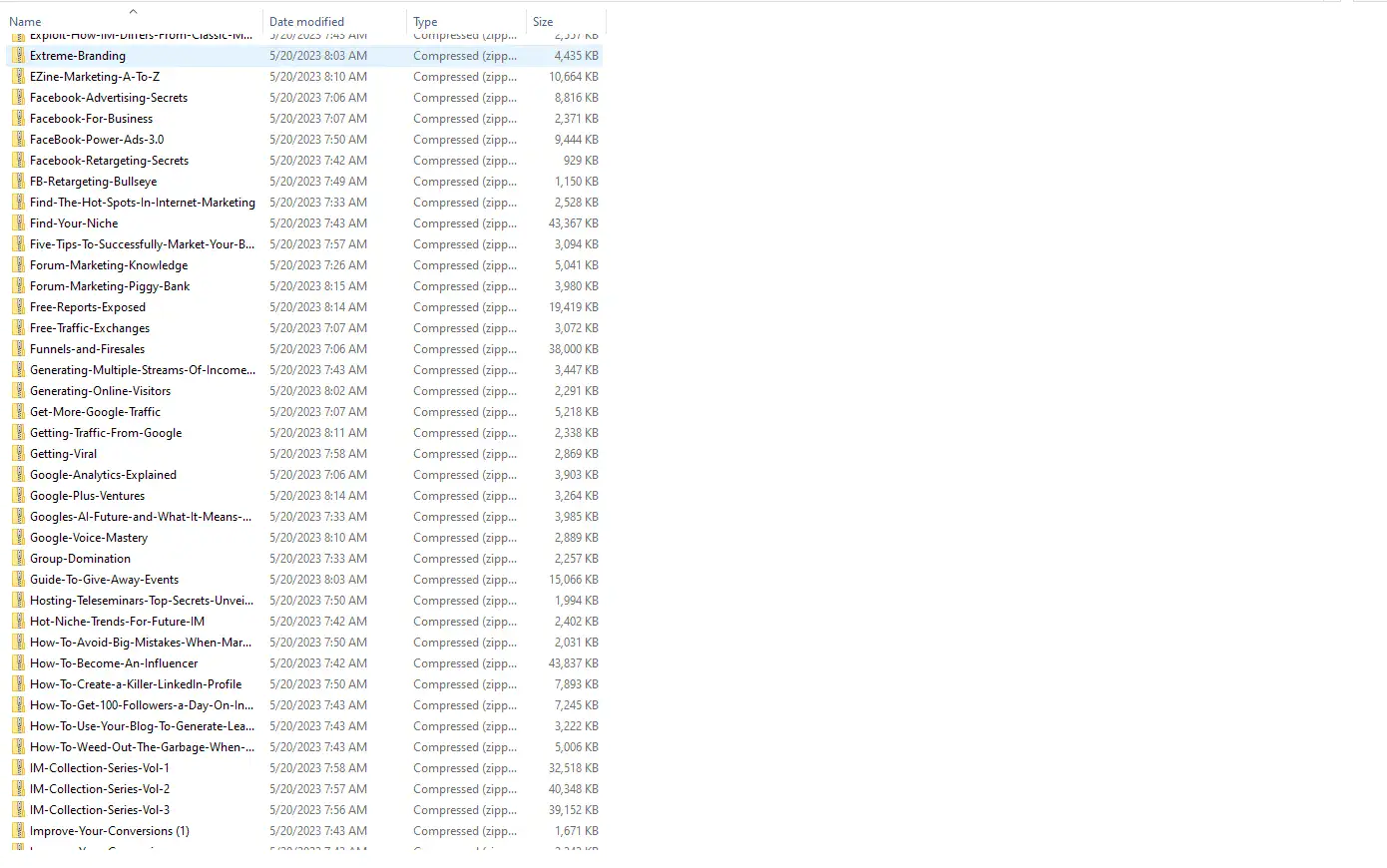Click the zip icon for Extreme-Branding
This screenshot has width=1387, height=868.
pyautogui.click(x=18, y=56)
